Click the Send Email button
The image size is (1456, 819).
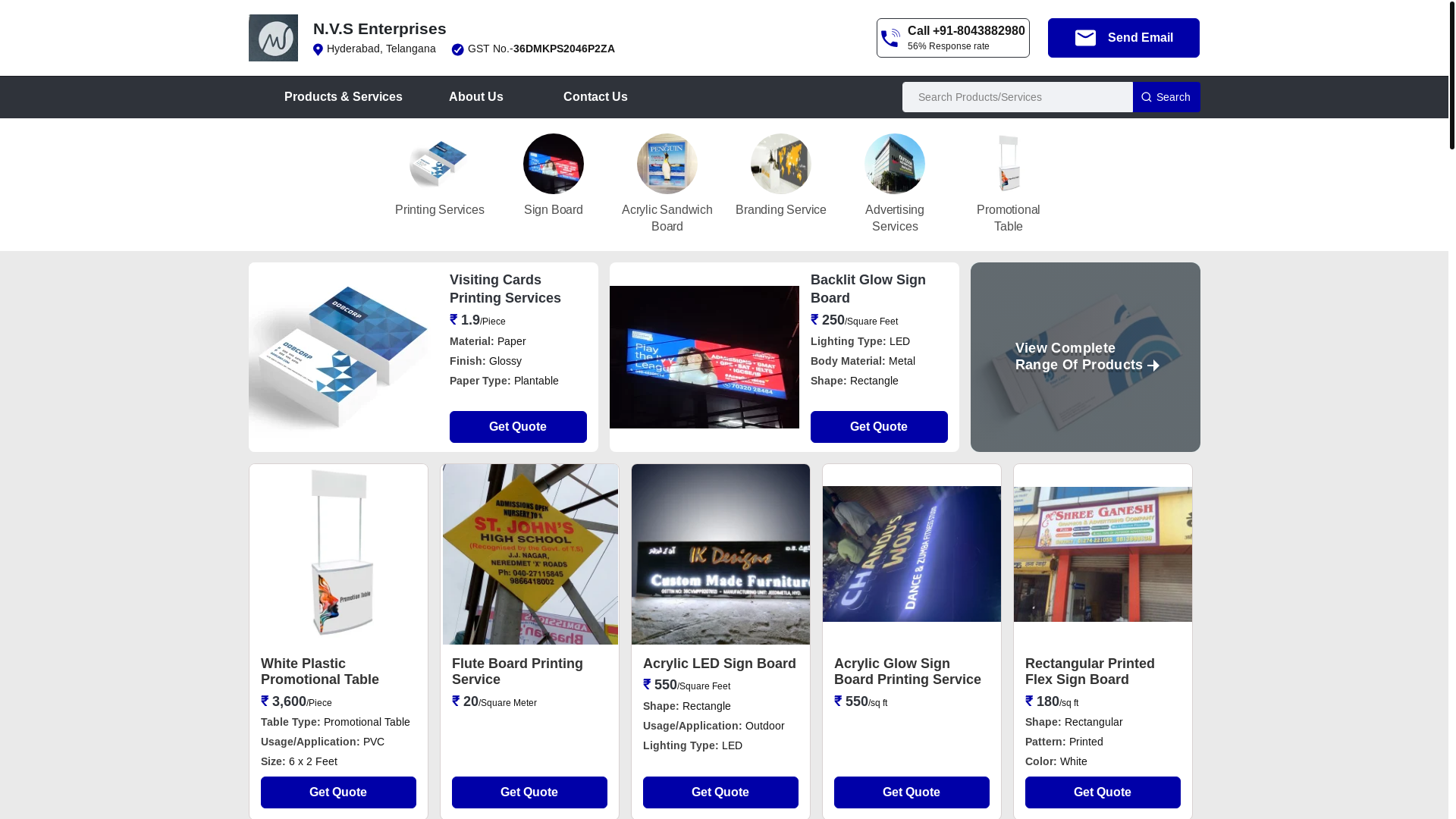[1124, 38]
